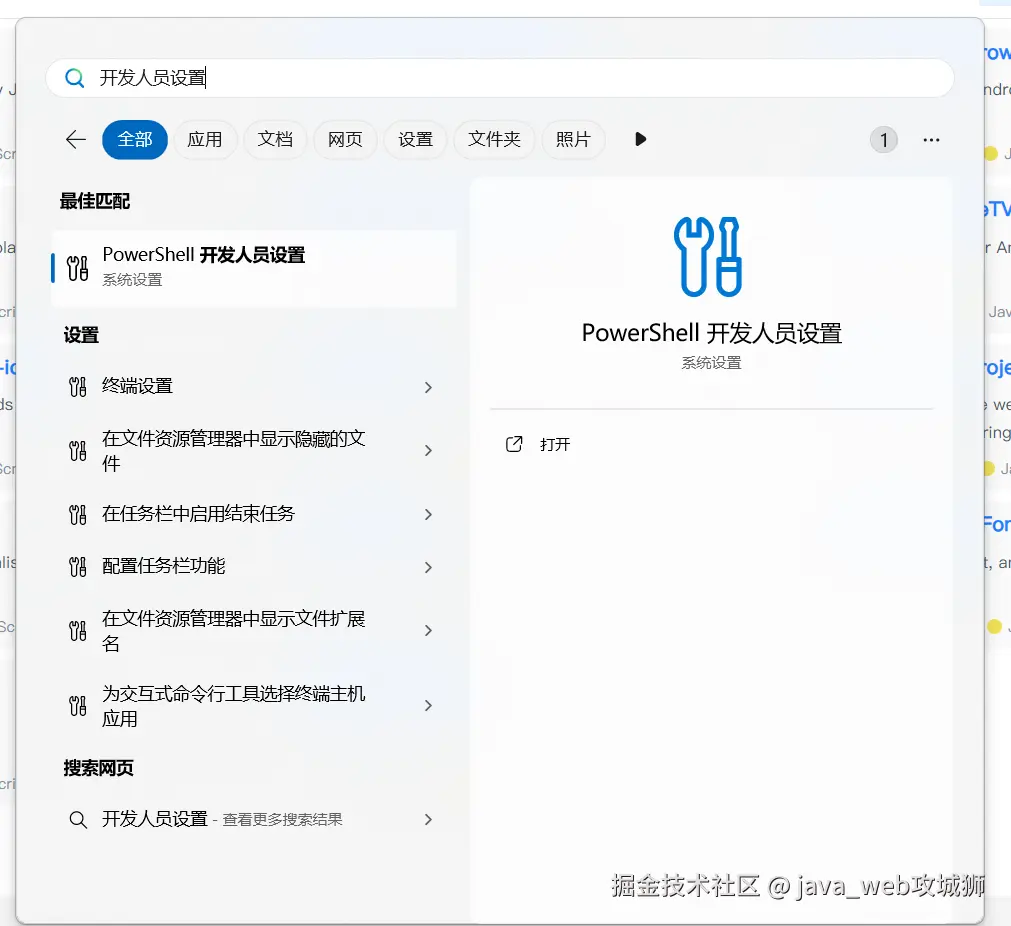Open the three-dot more options menu
Screen dimensions: 1011x926
931,140
